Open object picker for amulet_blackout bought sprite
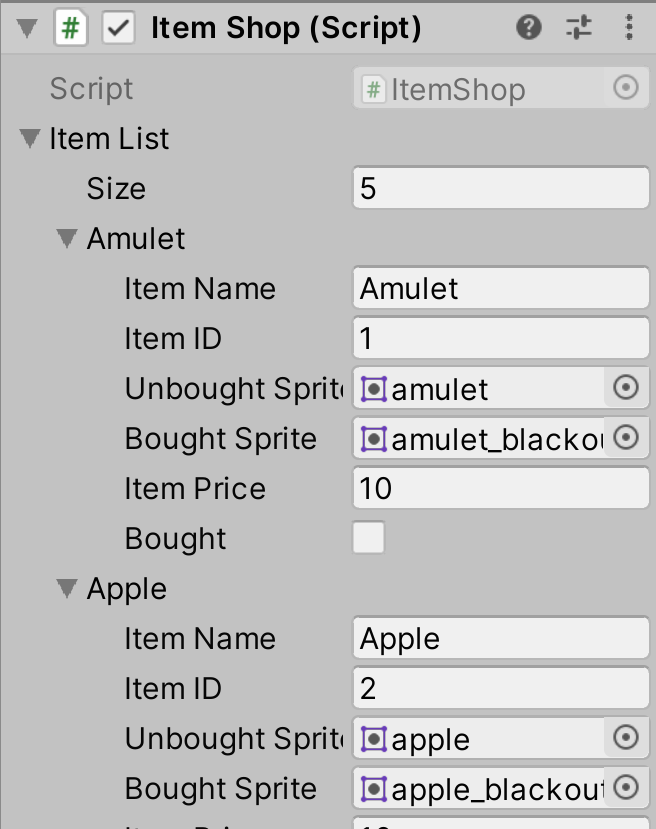The image size is (656, 829). (626, 438)
